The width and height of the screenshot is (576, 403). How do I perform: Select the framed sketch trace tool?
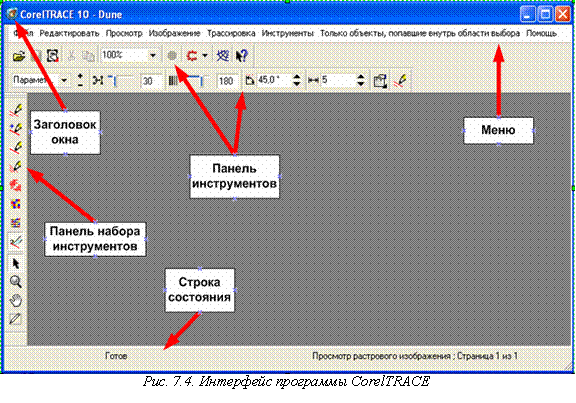coord(15,242)
